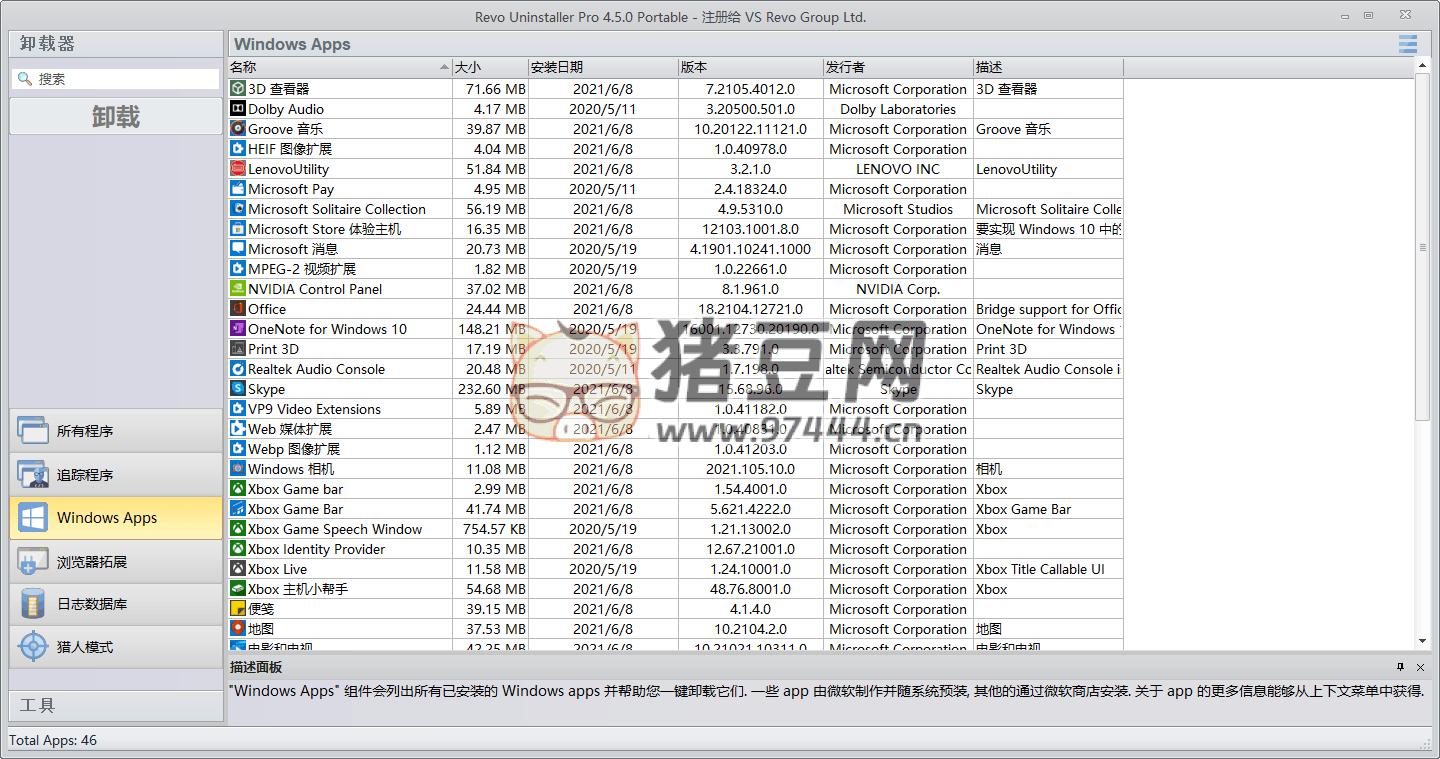Click the 搜索 search input field

pos(125,79)
